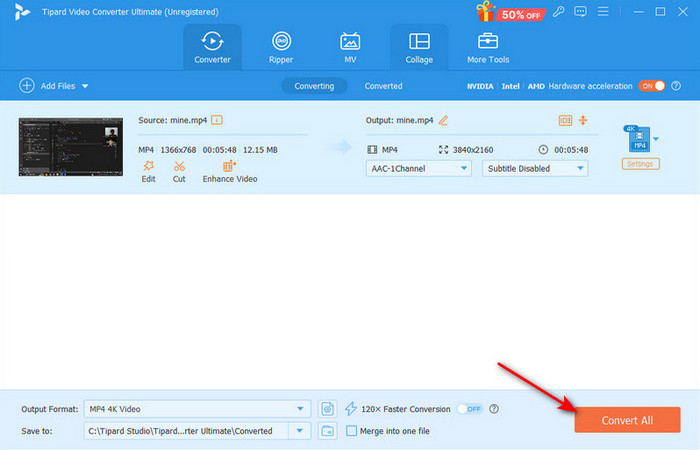Switch to the Collage tab
Viewport: 700px width, 450px height.
(419, 47)
